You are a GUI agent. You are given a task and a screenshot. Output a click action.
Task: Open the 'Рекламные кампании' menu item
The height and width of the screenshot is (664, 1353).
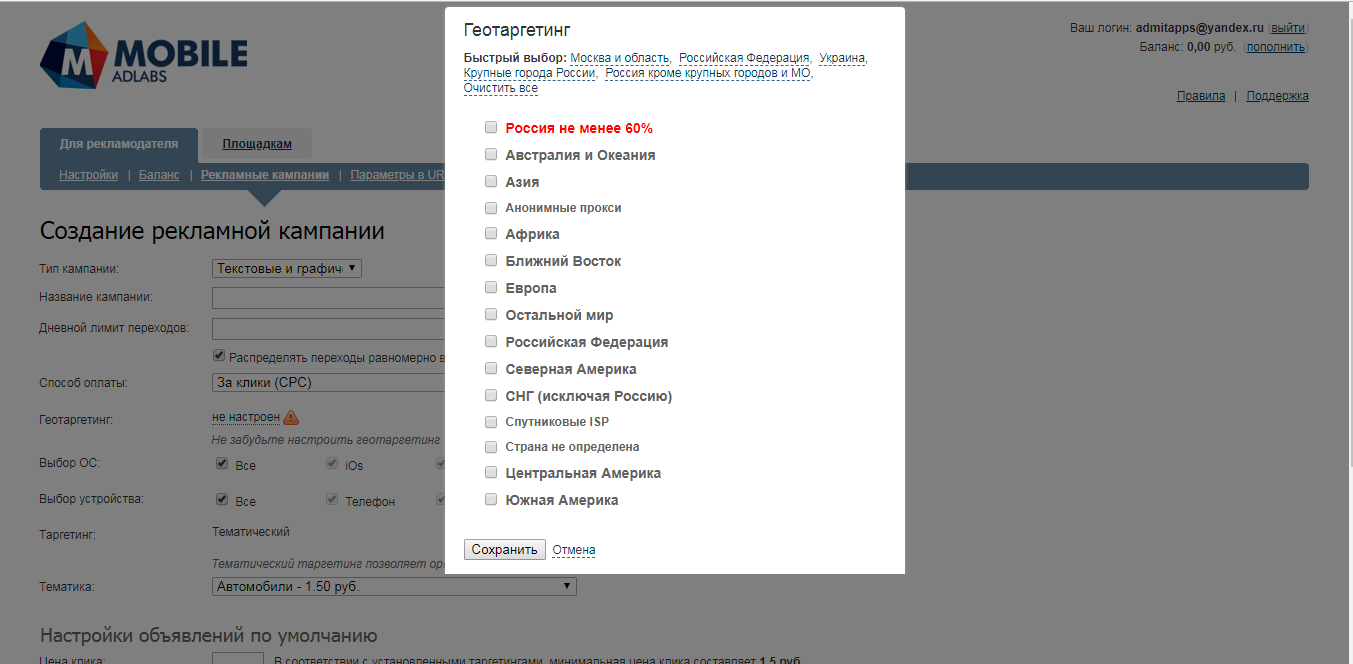pos(265,175)
